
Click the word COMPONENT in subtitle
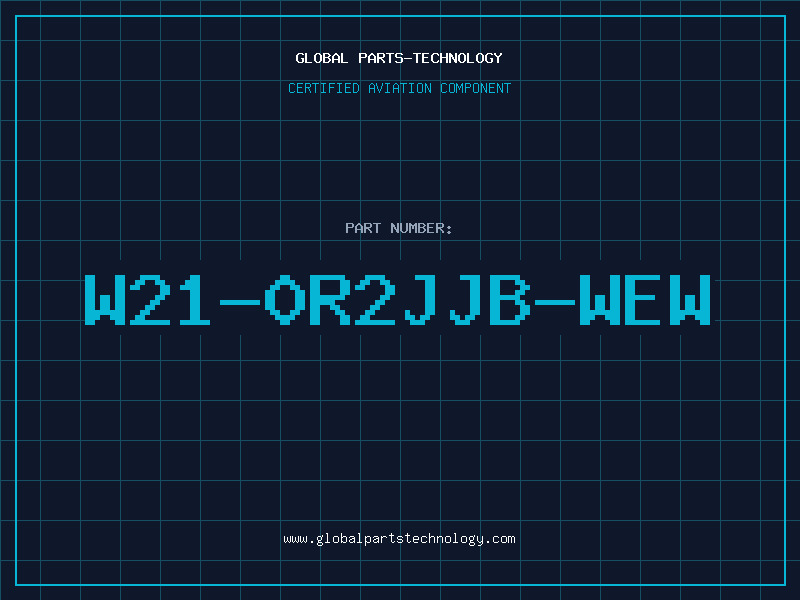point(475,88)
